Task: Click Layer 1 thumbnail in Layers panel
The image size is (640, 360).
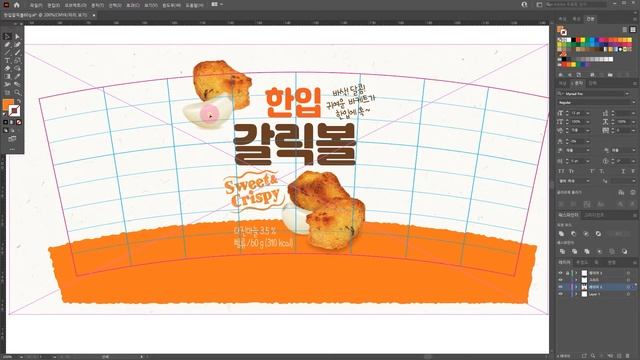Action: (584, 294)
